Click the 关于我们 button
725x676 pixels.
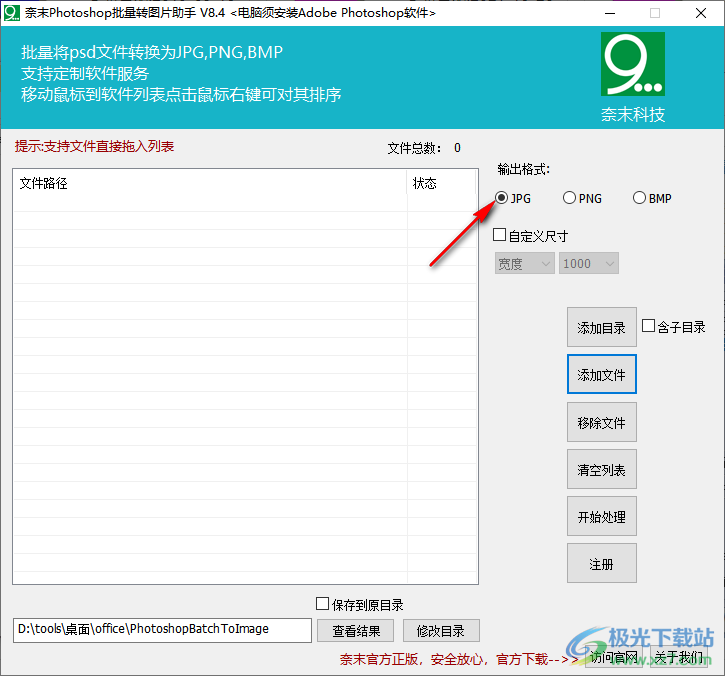pos(679,657)
